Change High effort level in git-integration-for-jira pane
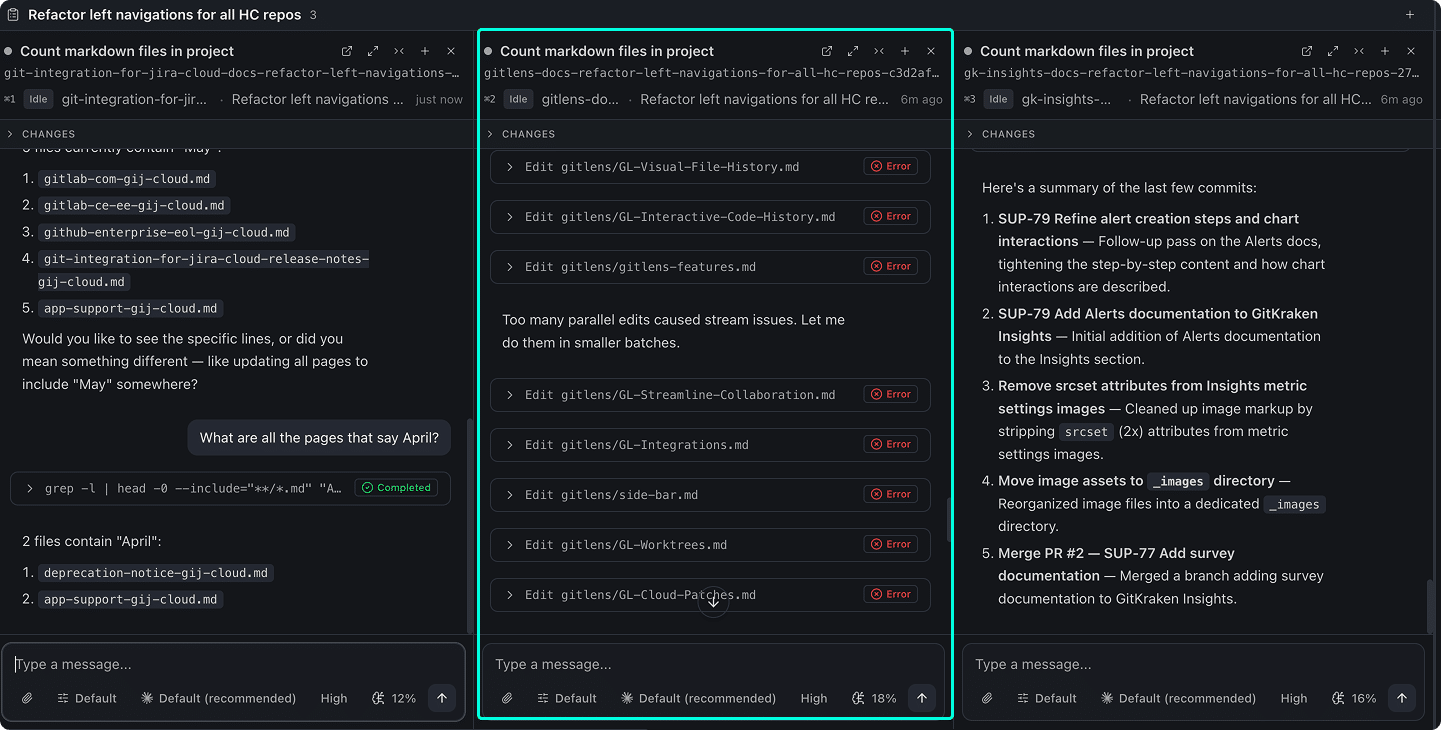This screenshot has height=730, width=1441. pos(334,698)
